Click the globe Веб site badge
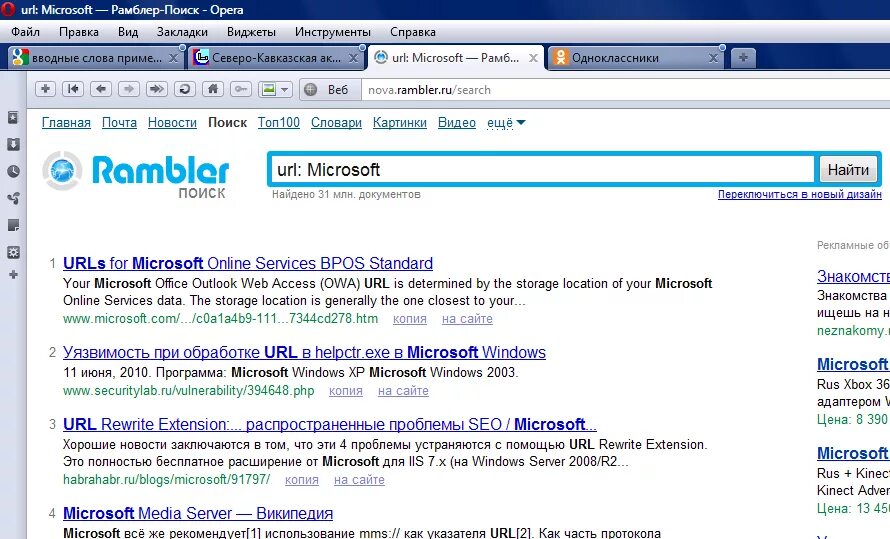This screenshot has width=890, height=539. [x=330, y=90]
